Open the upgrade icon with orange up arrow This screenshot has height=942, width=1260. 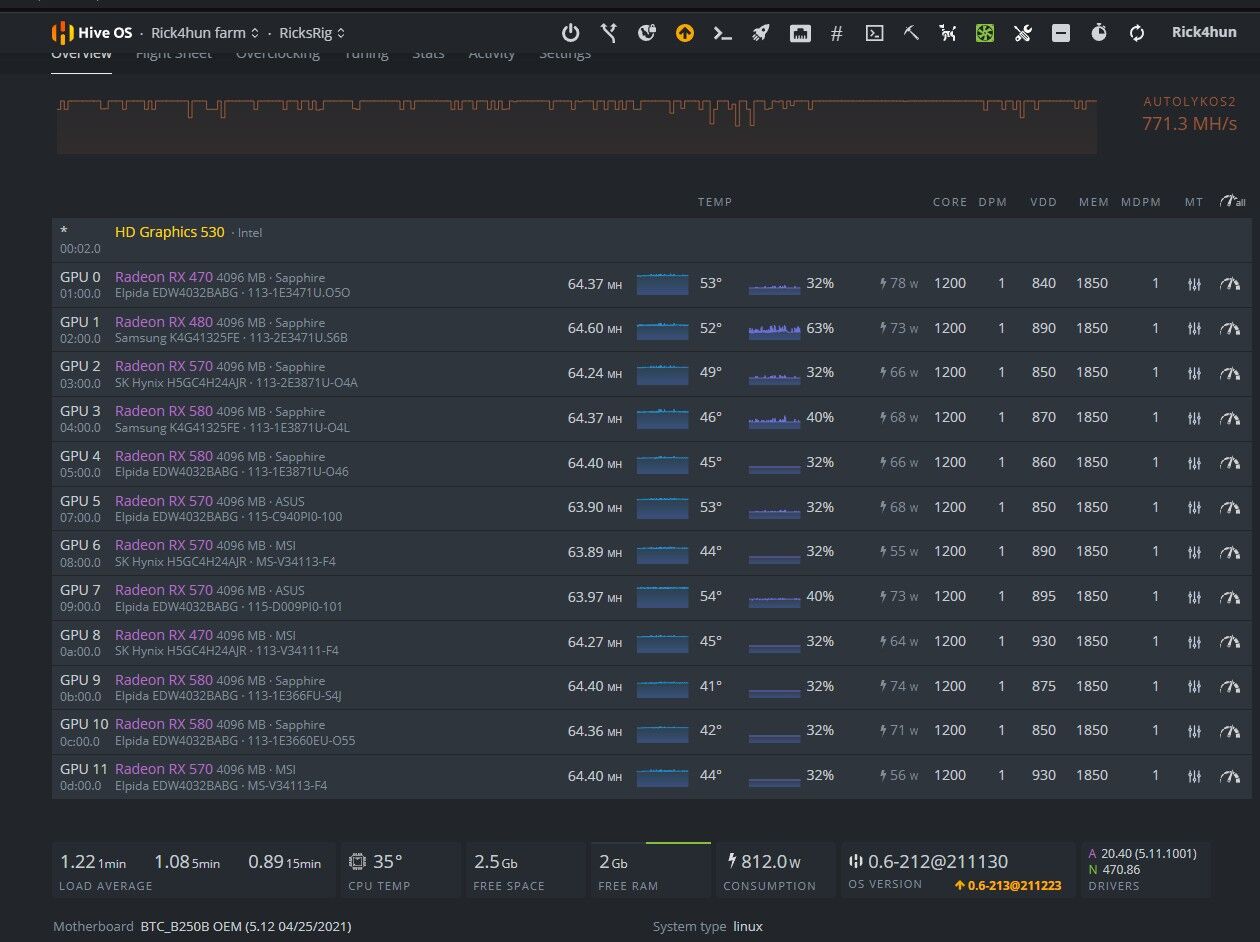click(684, 33)
